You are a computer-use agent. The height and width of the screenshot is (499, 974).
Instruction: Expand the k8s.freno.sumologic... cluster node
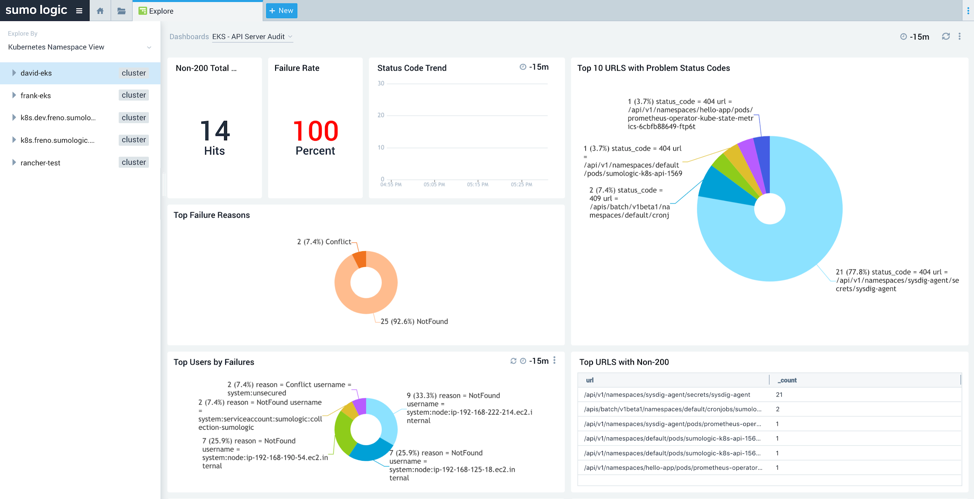click(x=14, y=140)
